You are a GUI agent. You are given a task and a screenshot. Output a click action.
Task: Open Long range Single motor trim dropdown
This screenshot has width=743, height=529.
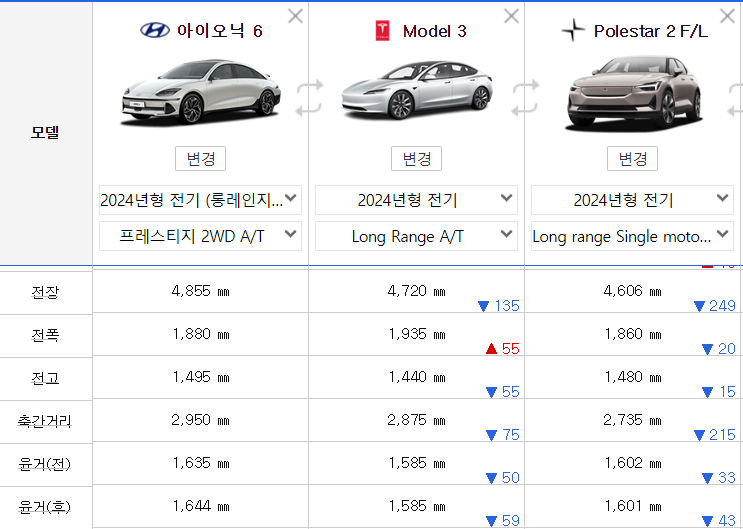[x=633, y=236]
